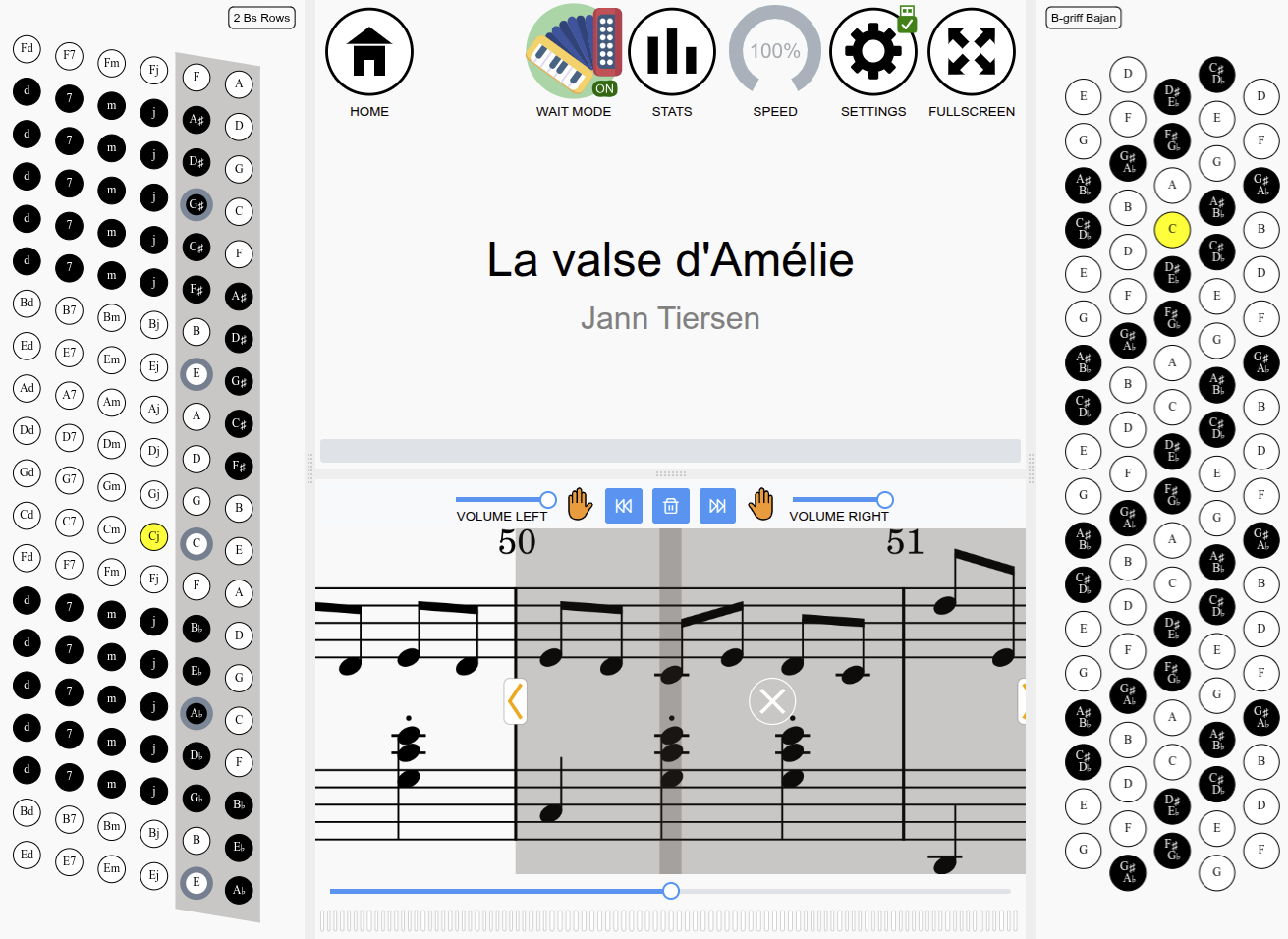The height and width of the screenshot is (939, 1288).
Task: Open the 2 Bs Rows layout selector
Action: (x=262, y=18)
